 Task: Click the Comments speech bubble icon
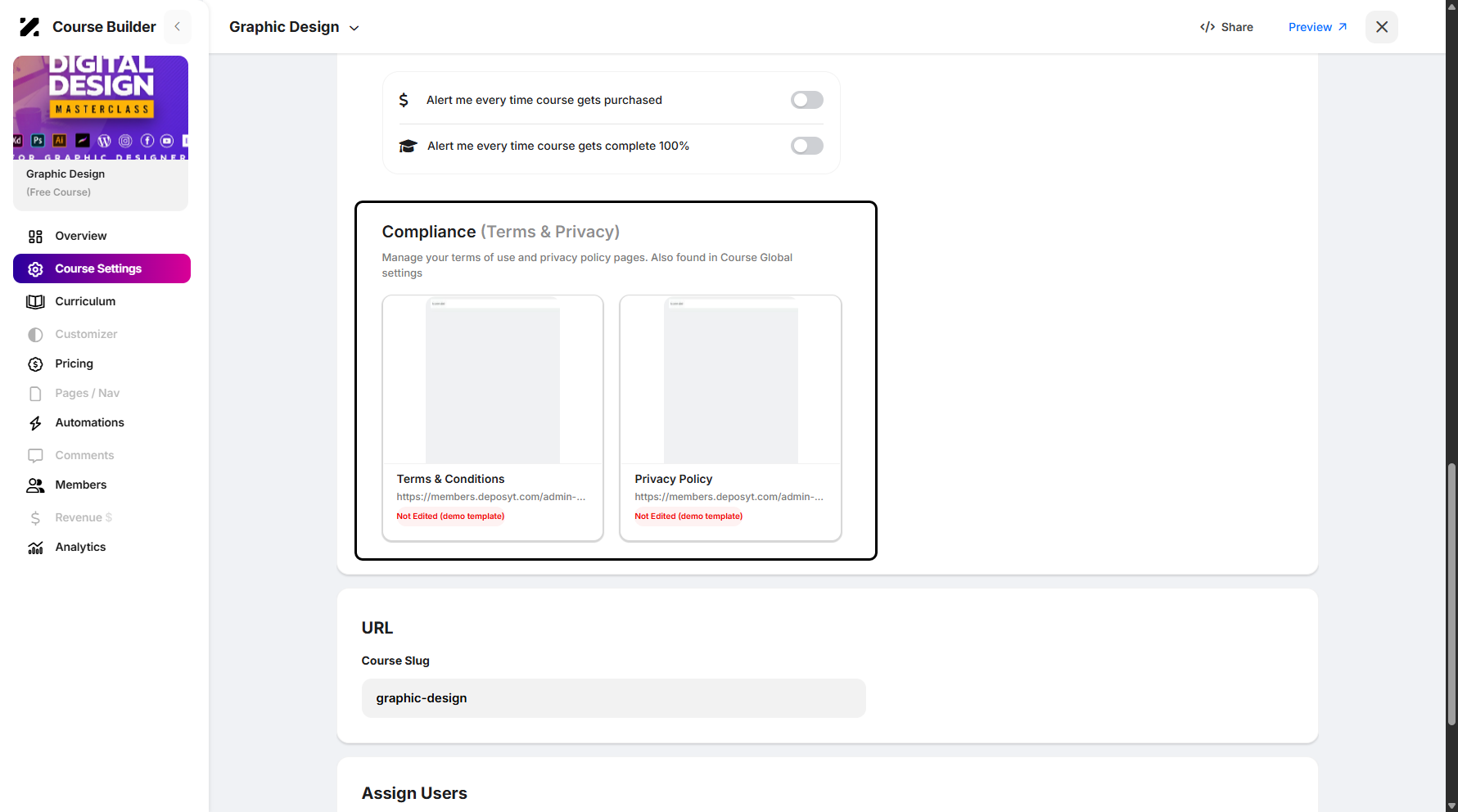tap(35, 456)
